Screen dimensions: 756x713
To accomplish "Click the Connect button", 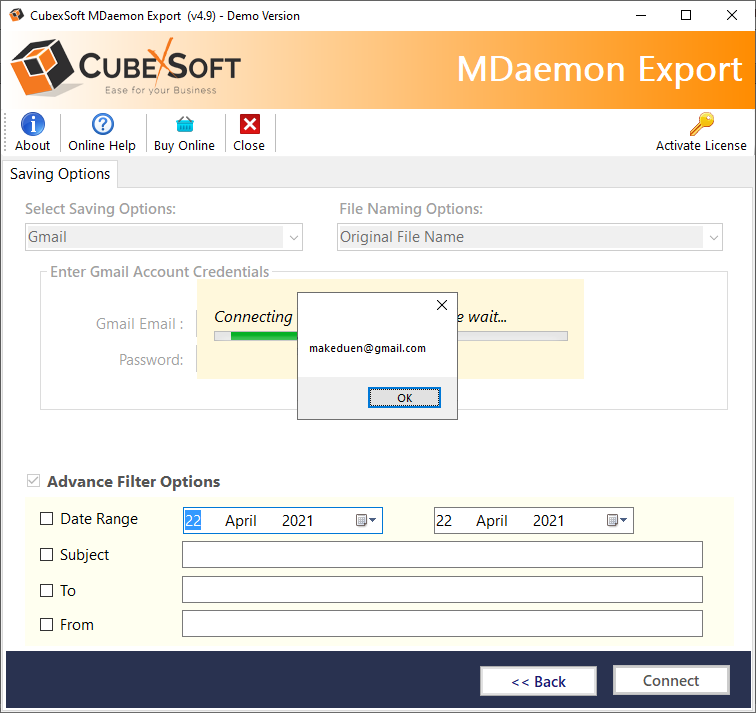I will [671, 681].
